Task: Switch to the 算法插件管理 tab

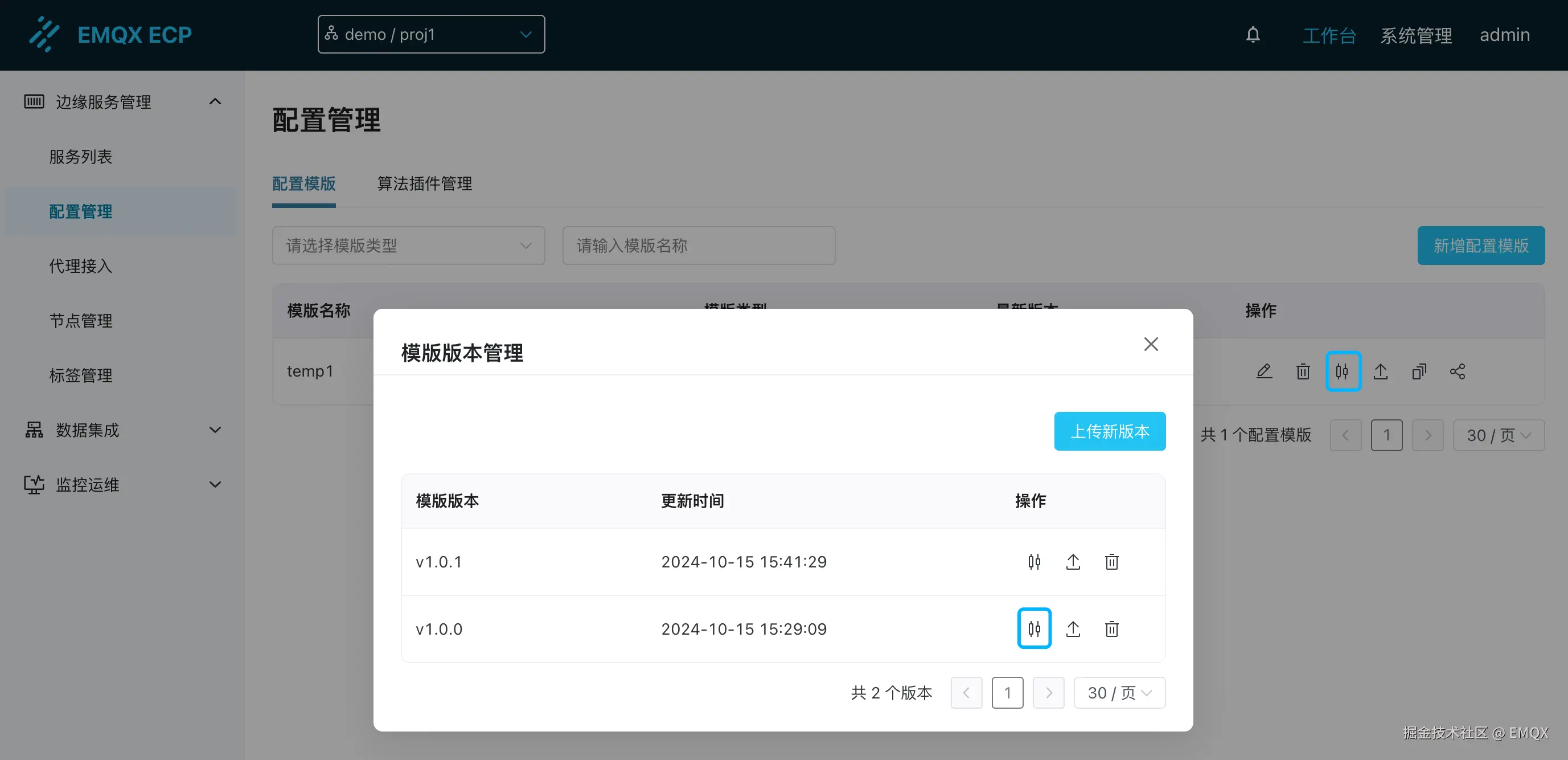Action: tap(424, 184)
